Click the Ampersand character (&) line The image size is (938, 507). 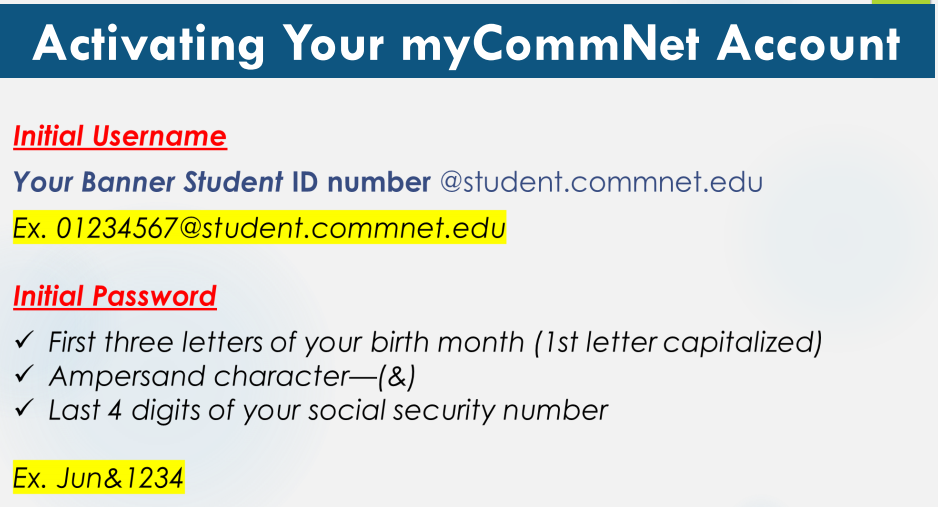(x=232, y=377)
